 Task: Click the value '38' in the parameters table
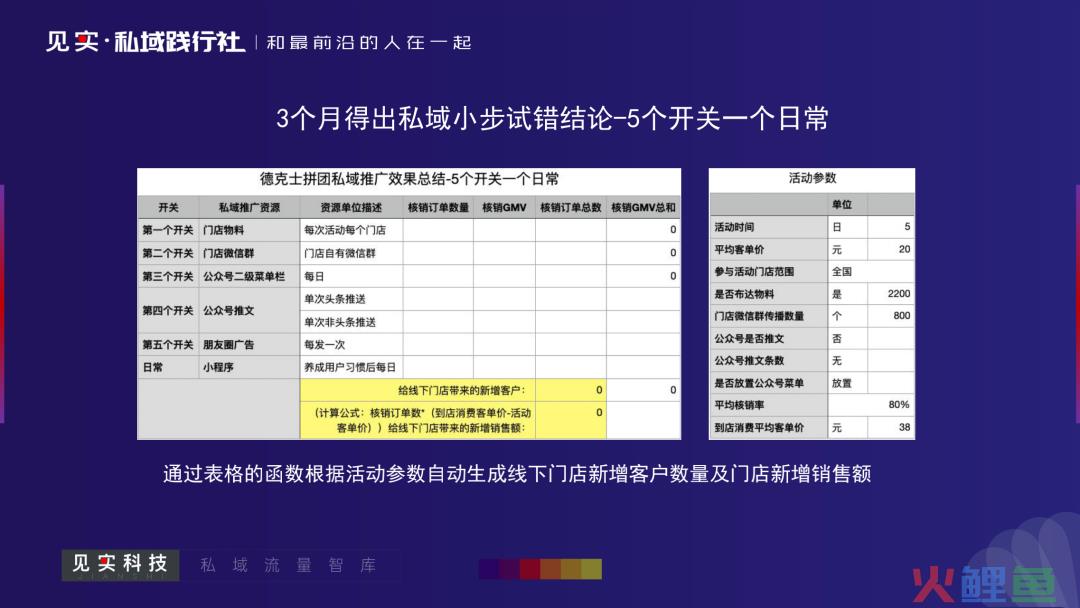891,428
